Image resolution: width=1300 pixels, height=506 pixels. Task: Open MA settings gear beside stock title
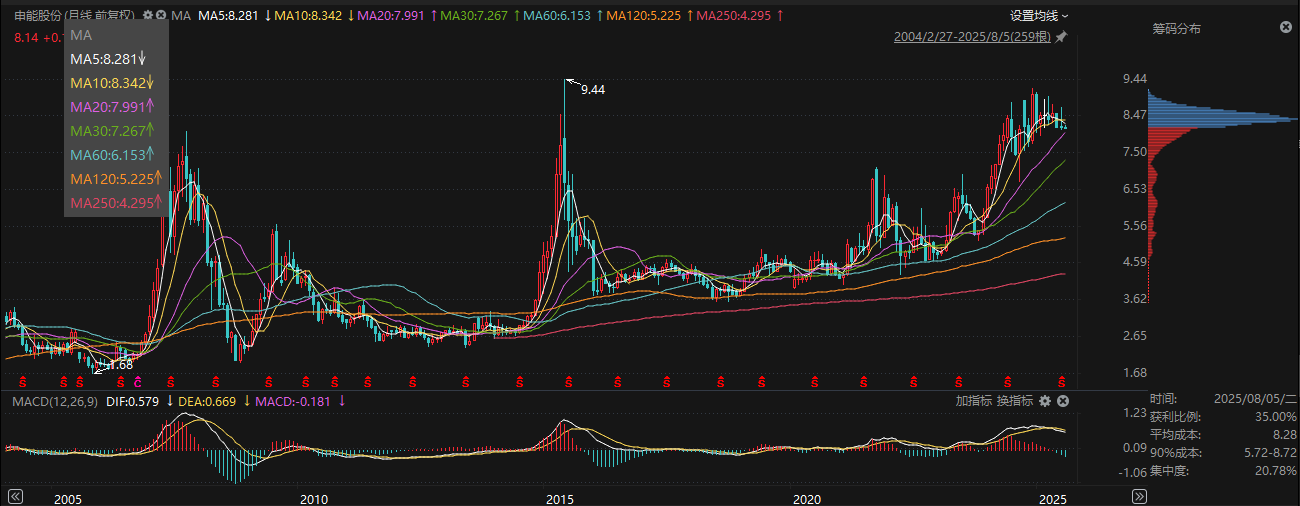click(148, 16)
